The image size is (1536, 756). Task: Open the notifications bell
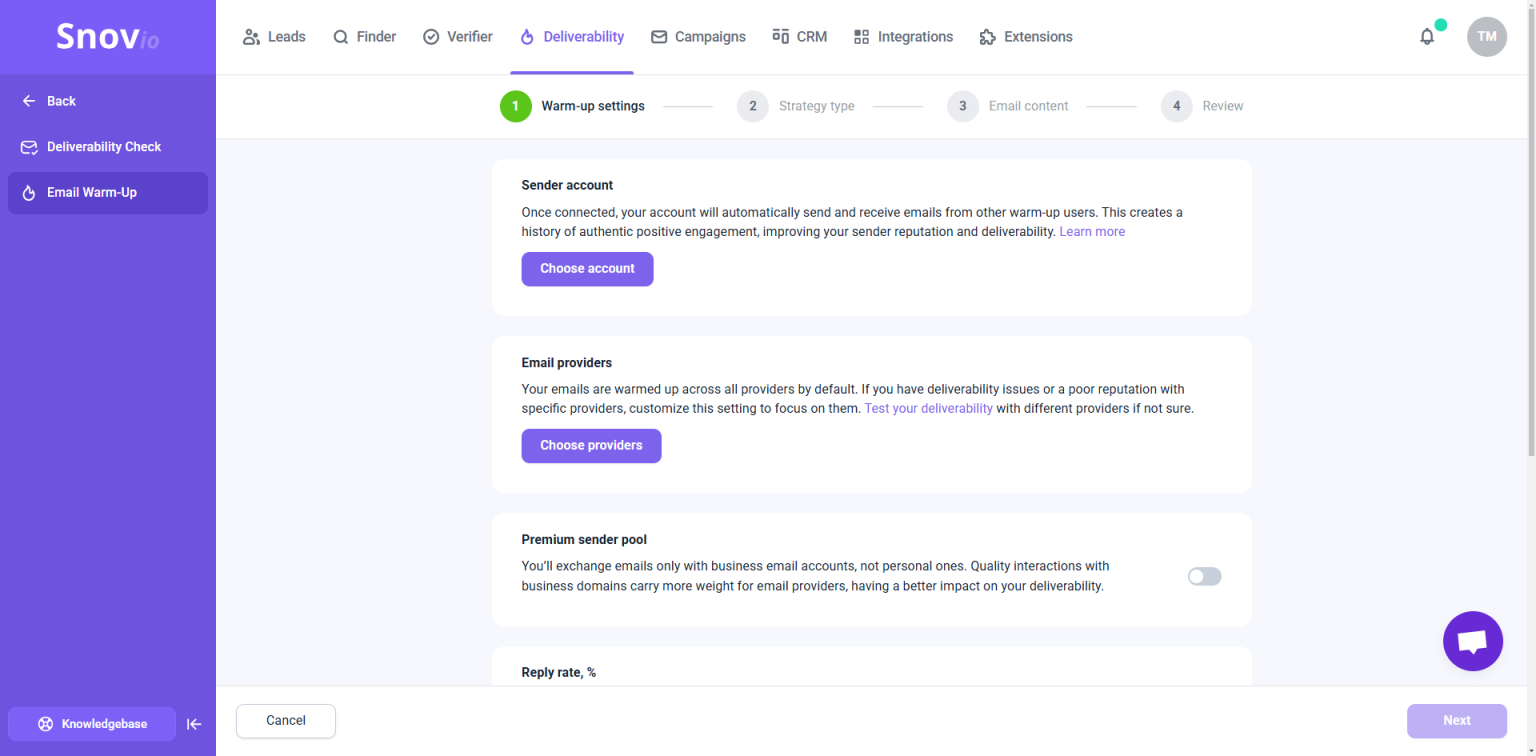[1427, 37]
